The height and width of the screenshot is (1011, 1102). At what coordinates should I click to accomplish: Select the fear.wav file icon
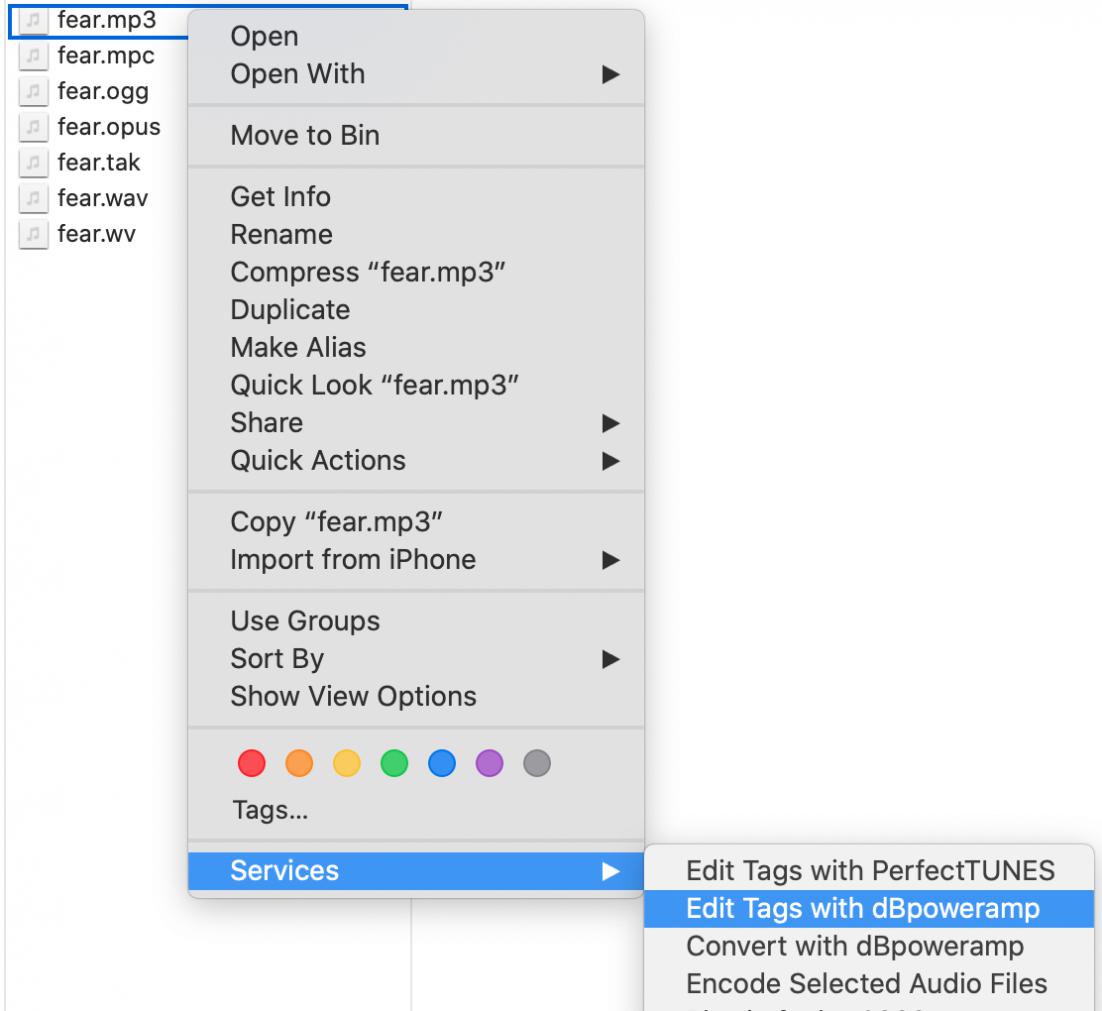[34, 199]
